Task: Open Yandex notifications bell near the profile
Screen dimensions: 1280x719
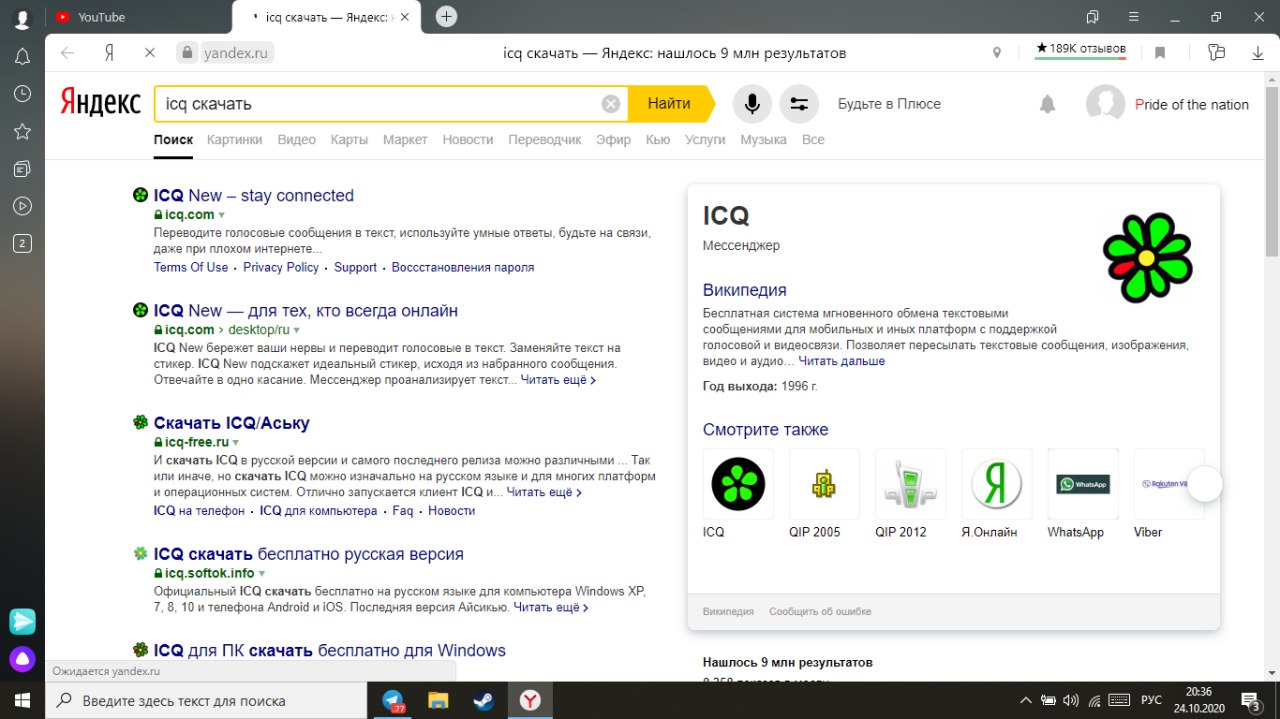Action: [x=1047, y=104]
